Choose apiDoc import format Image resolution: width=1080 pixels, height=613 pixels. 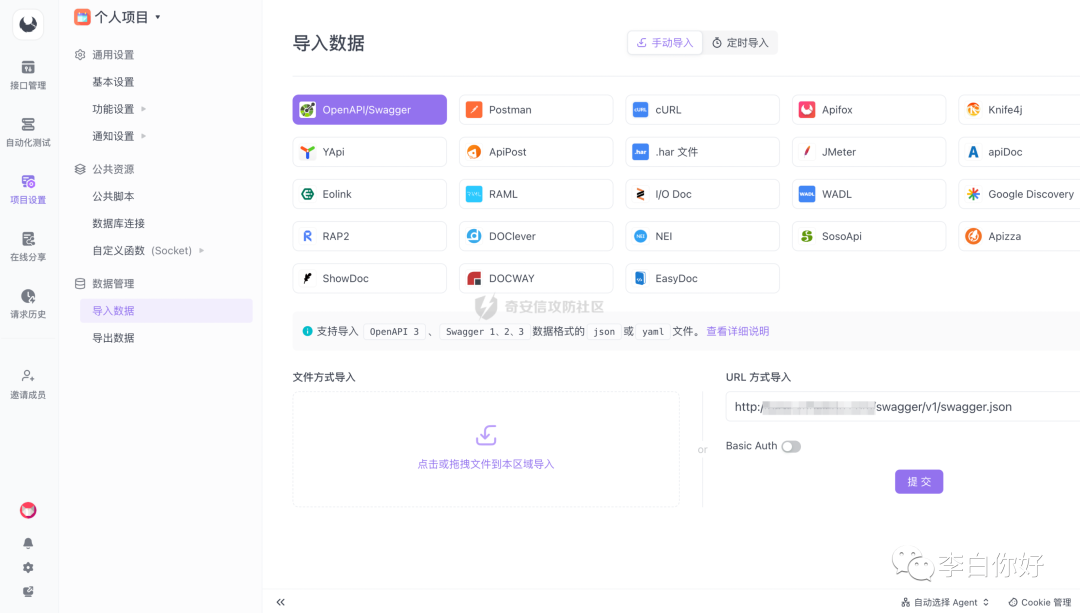coord(1019,152)
